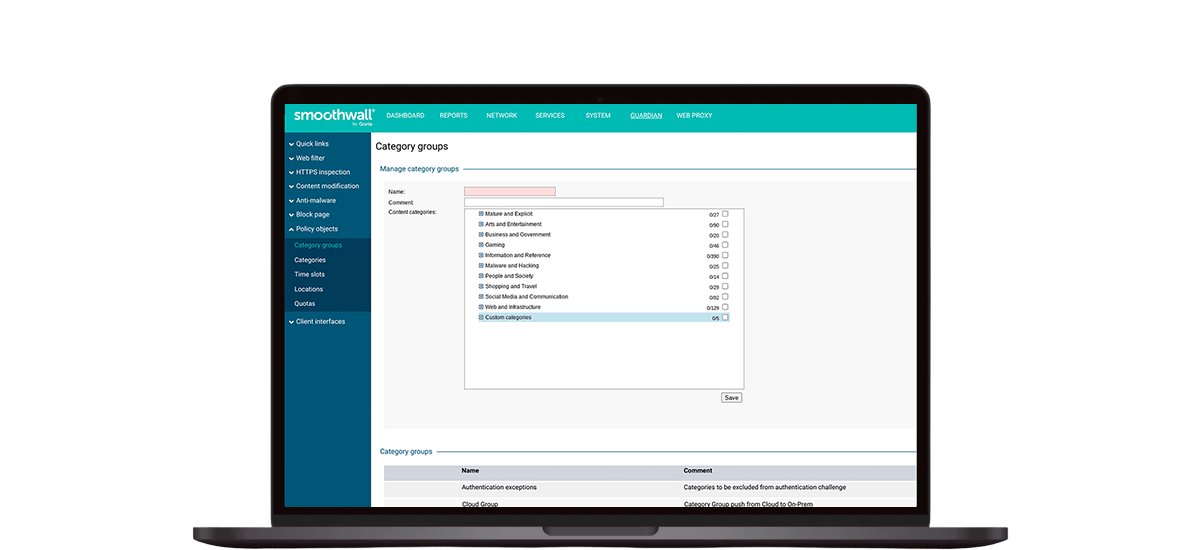Select the Cloud Group row name
The height and width of the screenshot is (550, 1200).
pyautogui.click(x=480, y=504)
